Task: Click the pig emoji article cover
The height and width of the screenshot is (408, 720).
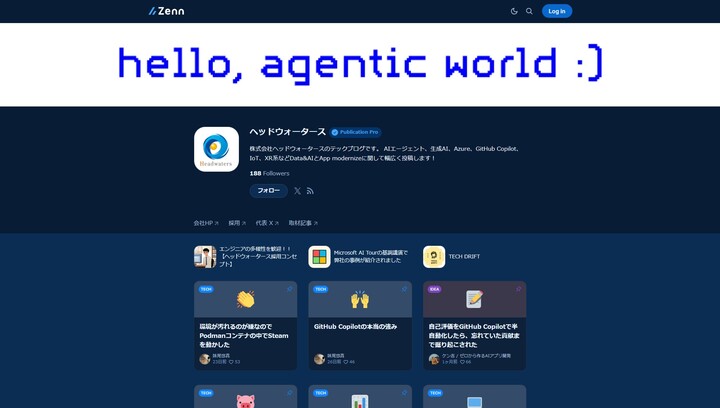Action: [x=245, y=397]
